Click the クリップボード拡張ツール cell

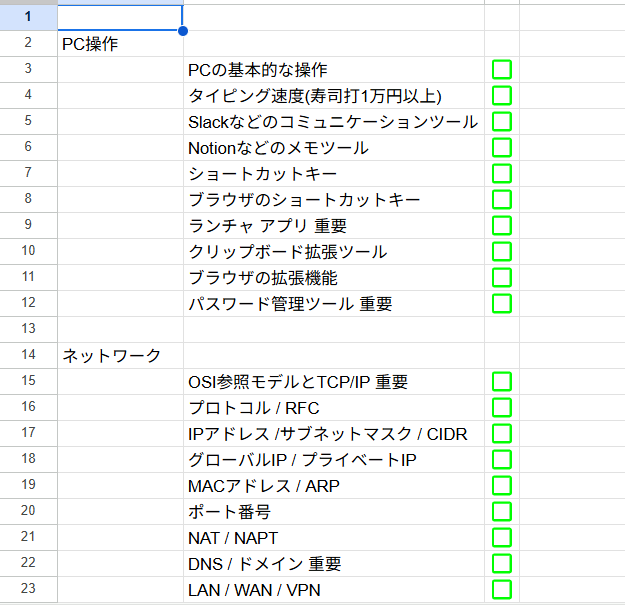[x=334, y=251]
